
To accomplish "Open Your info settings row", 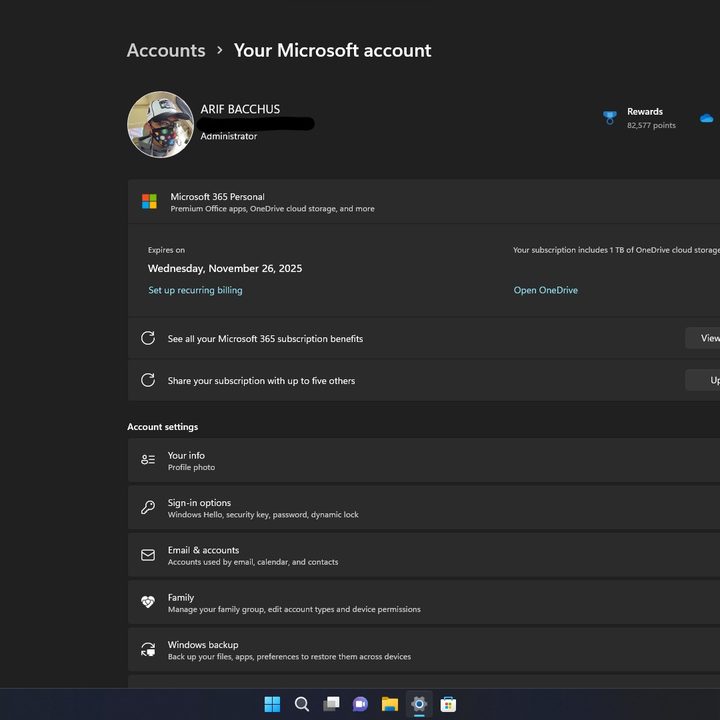I will 423,461.
